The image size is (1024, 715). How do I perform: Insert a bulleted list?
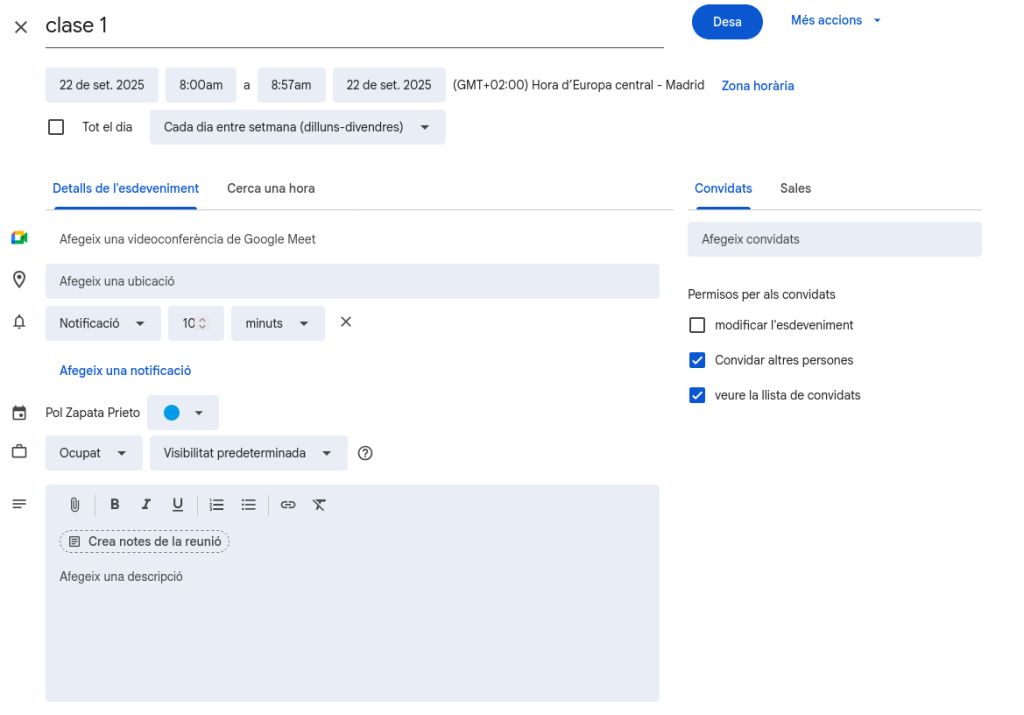coord(249,505)
